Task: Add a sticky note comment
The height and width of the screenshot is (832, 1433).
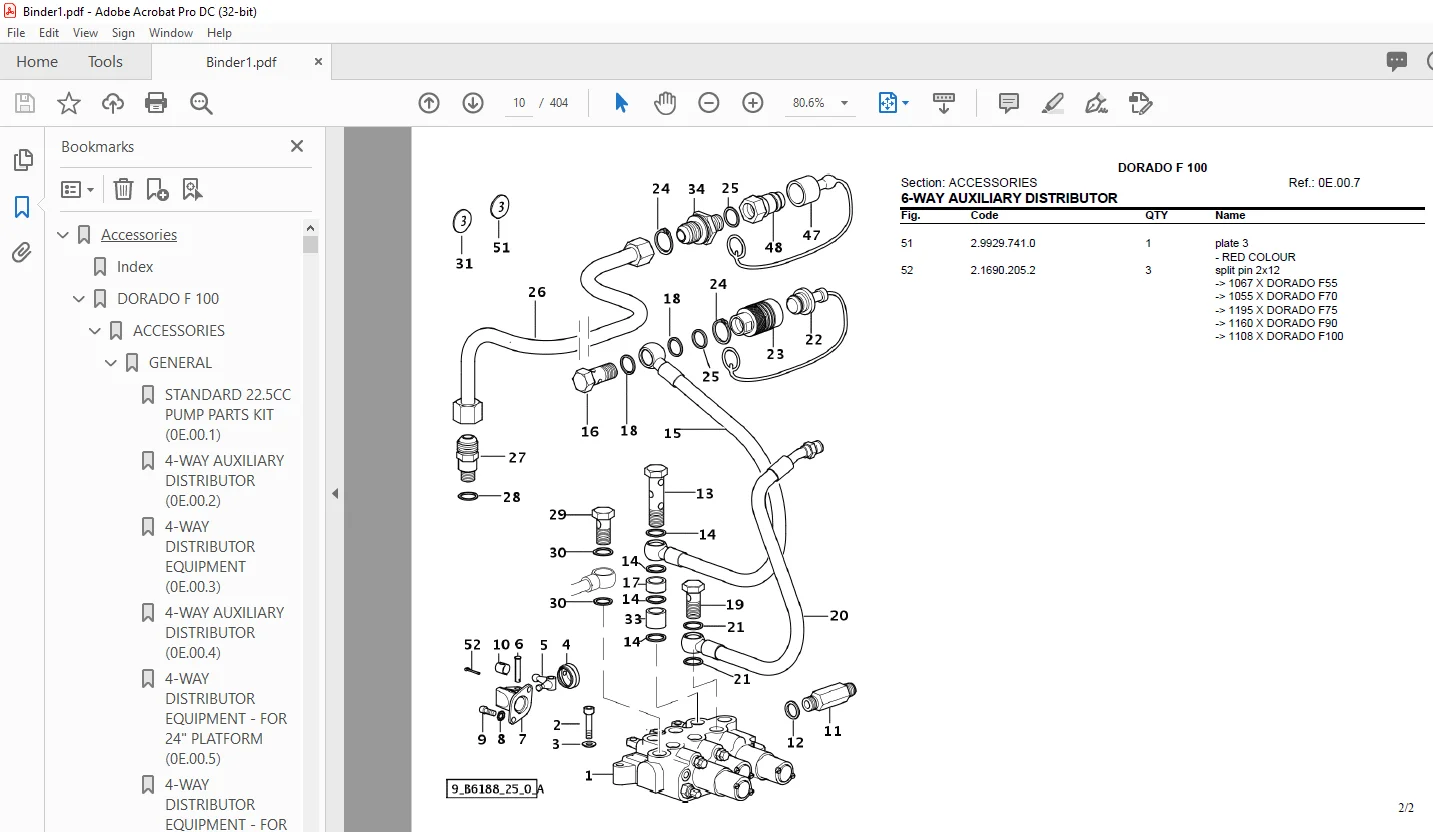Action: pyautogui.click(x=1009, y=103)
